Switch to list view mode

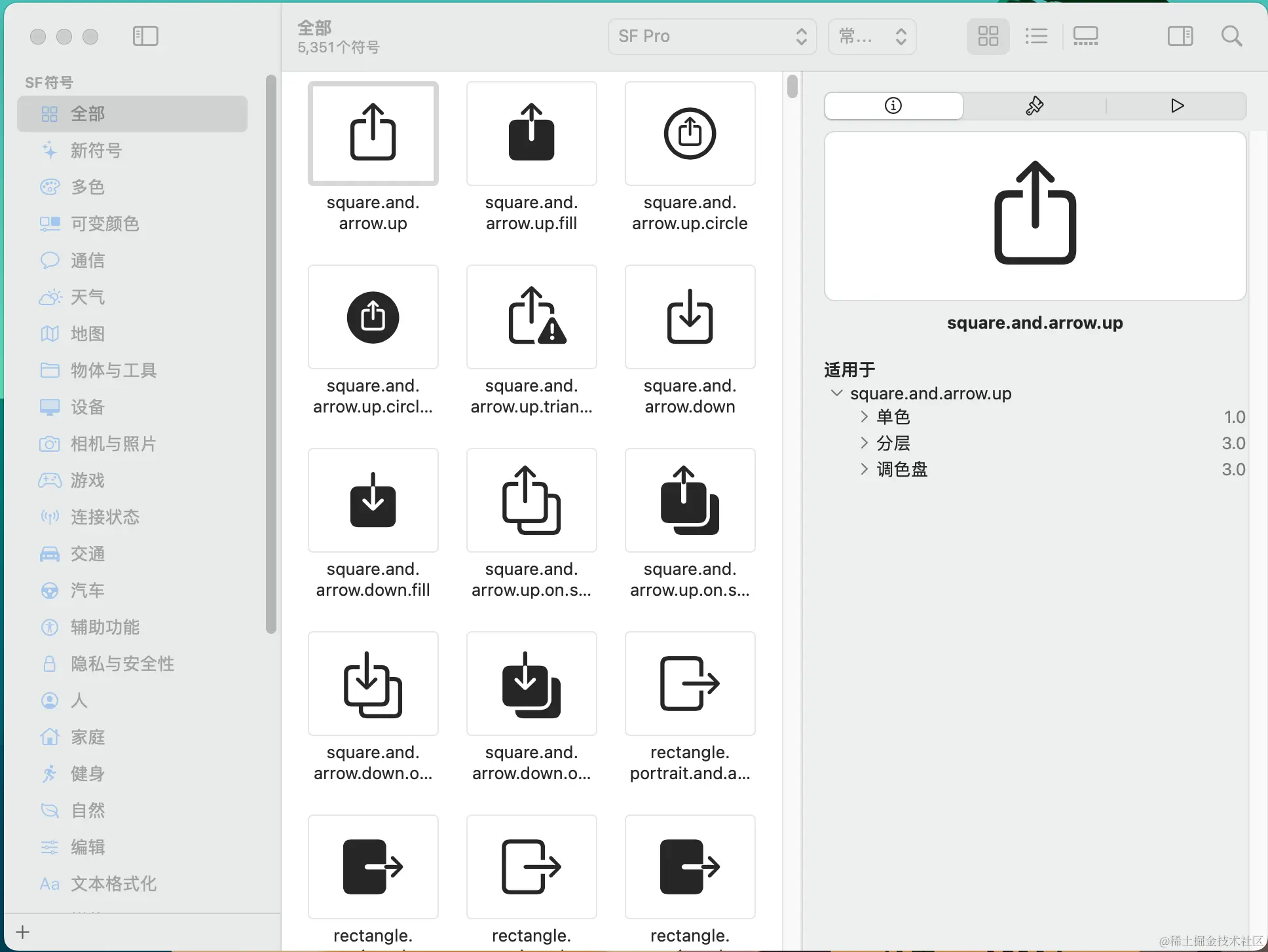point(1036,36)
